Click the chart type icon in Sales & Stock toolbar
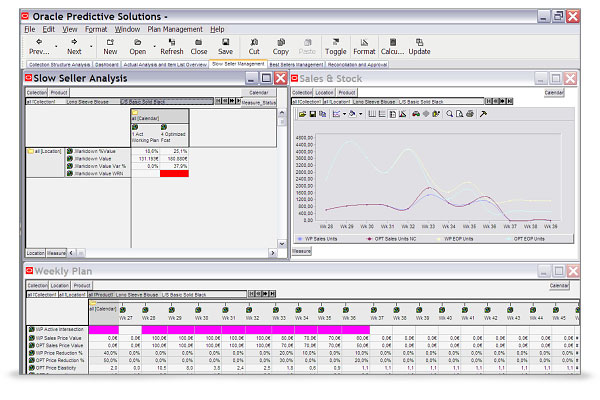The image size is (600, 400). [336, 114]
